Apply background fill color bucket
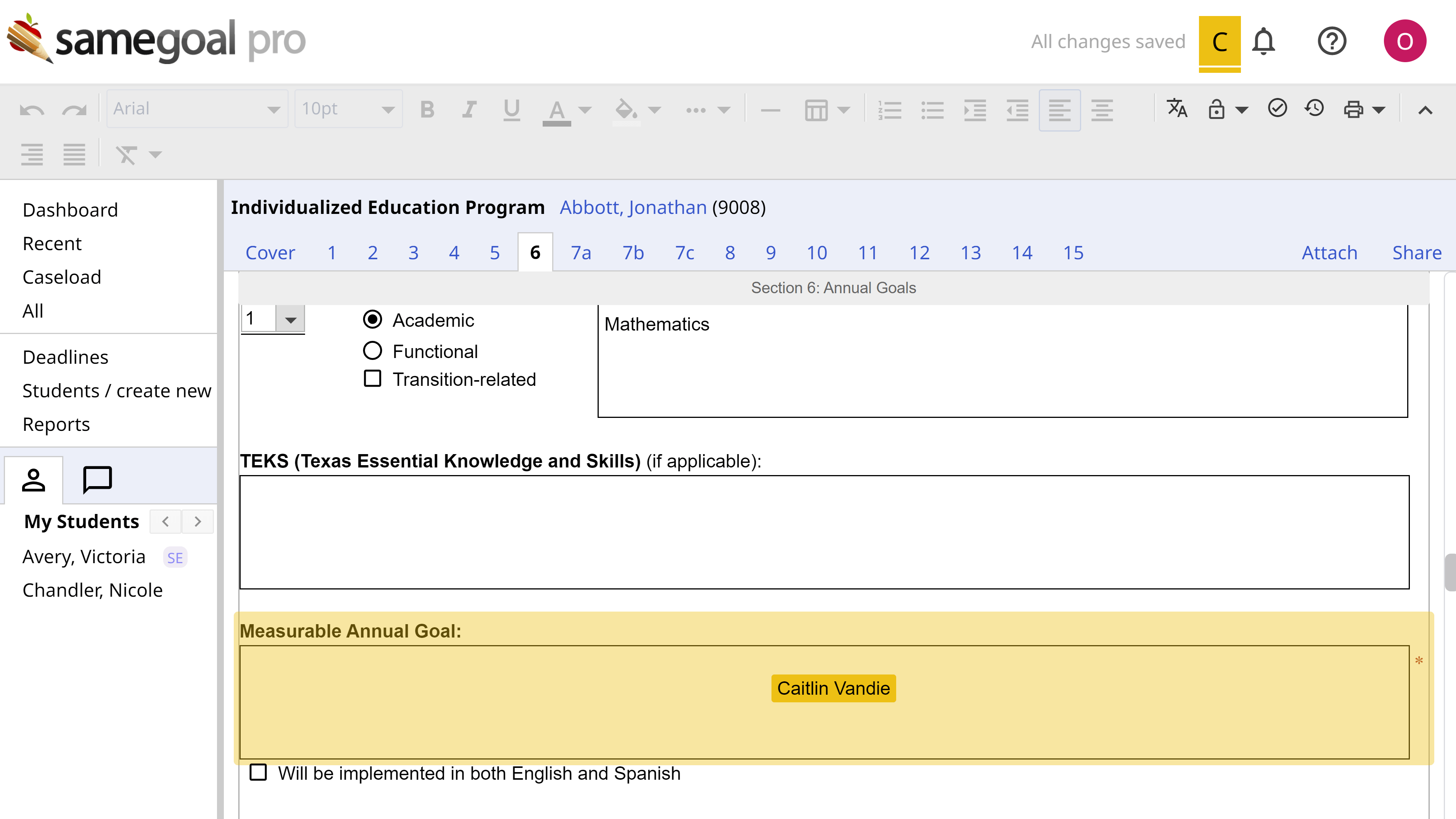The height and width of the screenshot is (819, 1456). tap(626, 110)
